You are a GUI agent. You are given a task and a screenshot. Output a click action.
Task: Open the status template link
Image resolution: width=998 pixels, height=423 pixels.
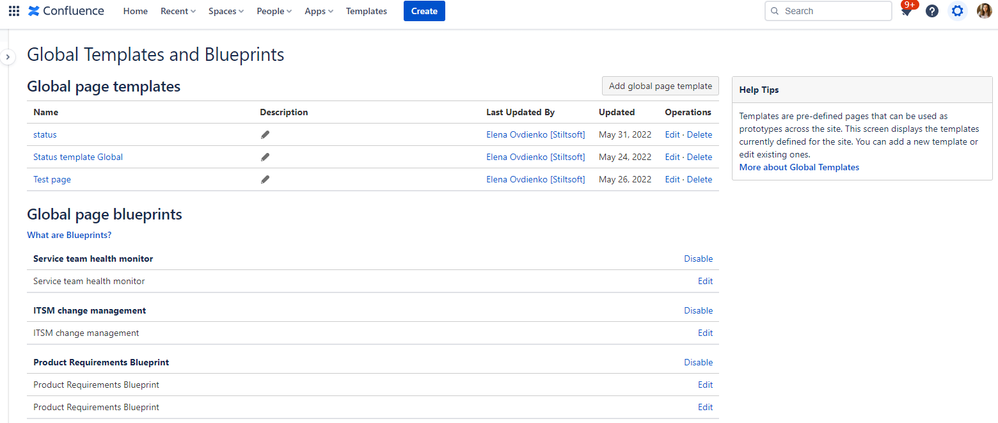click(x=45, y=135)
